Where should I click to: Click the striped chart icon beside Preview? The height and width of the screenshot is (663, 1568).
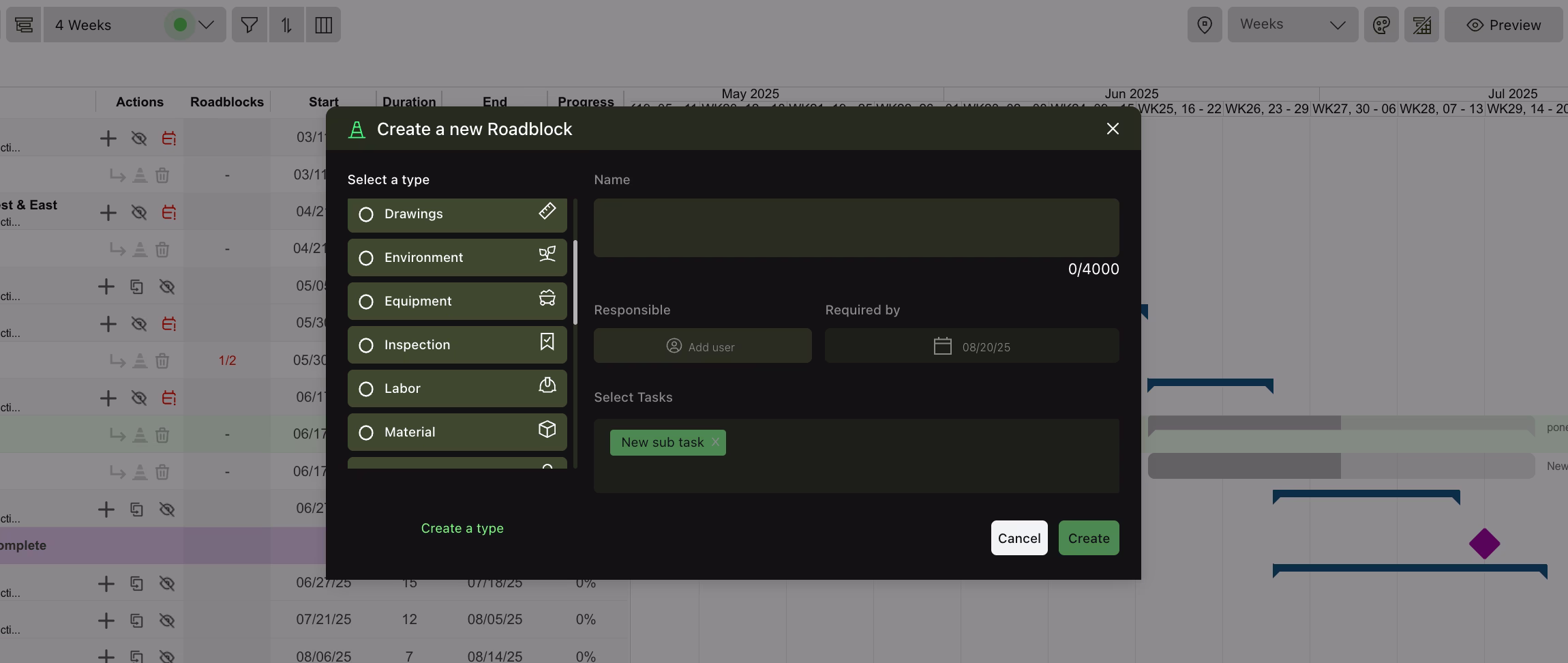pos(1421,25)
